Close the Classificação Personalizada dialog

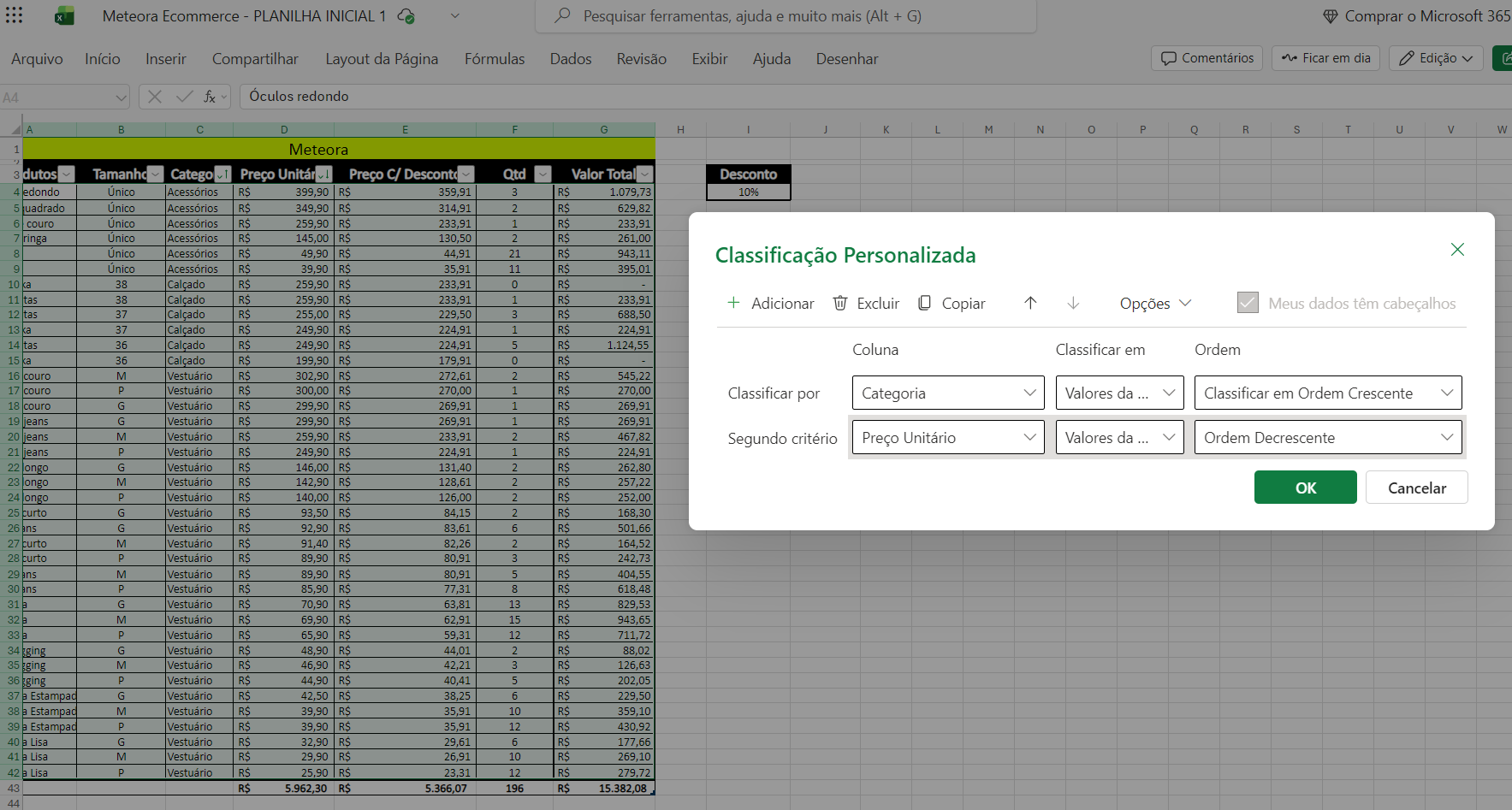[x=1457, y=250]
